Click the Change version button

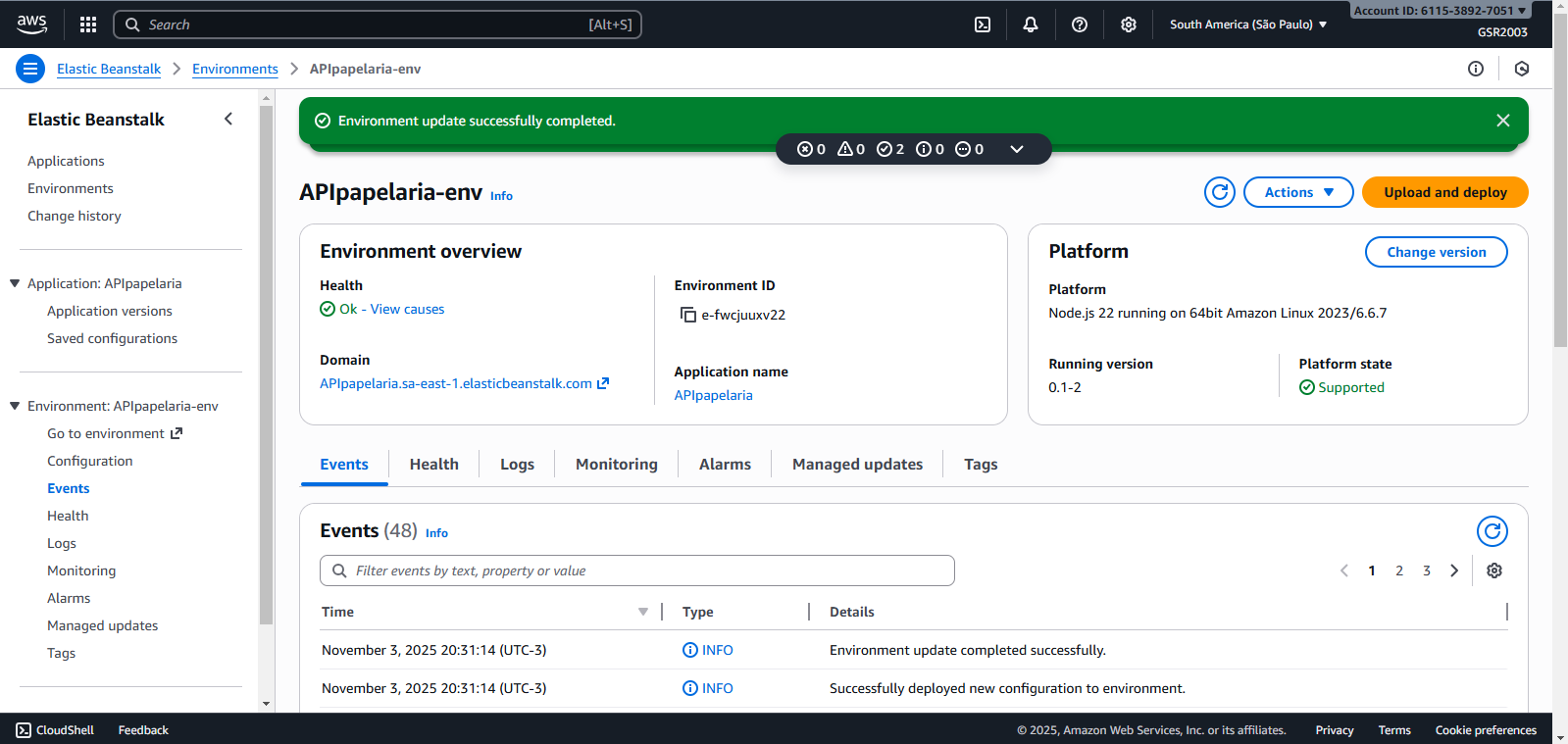click(x=1437, y=252)
